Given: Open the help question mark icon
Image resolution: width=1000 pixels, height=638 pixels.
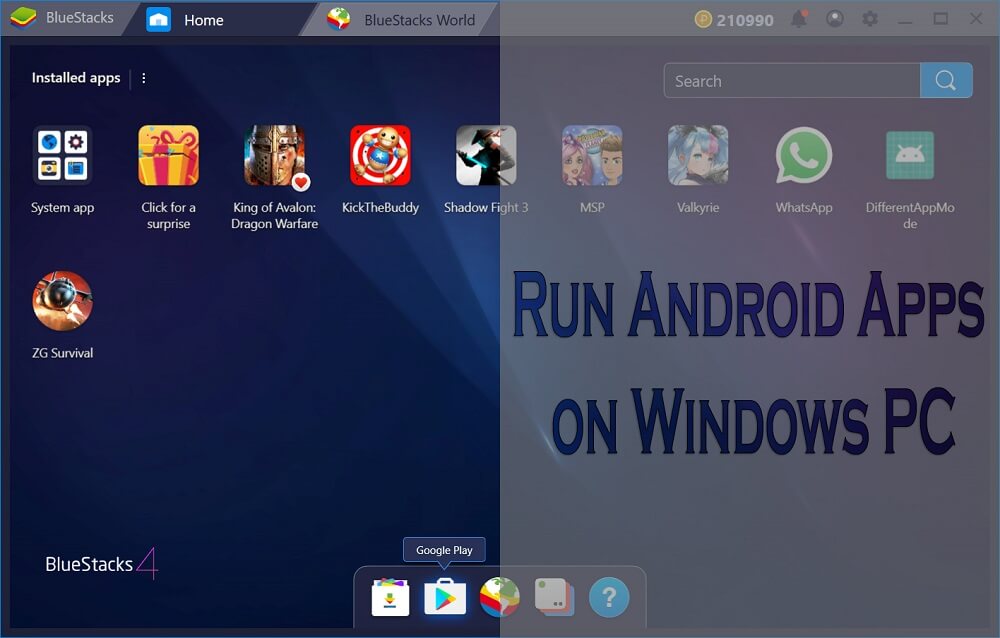Looking at the screenshot, I should tap(609, 598).
